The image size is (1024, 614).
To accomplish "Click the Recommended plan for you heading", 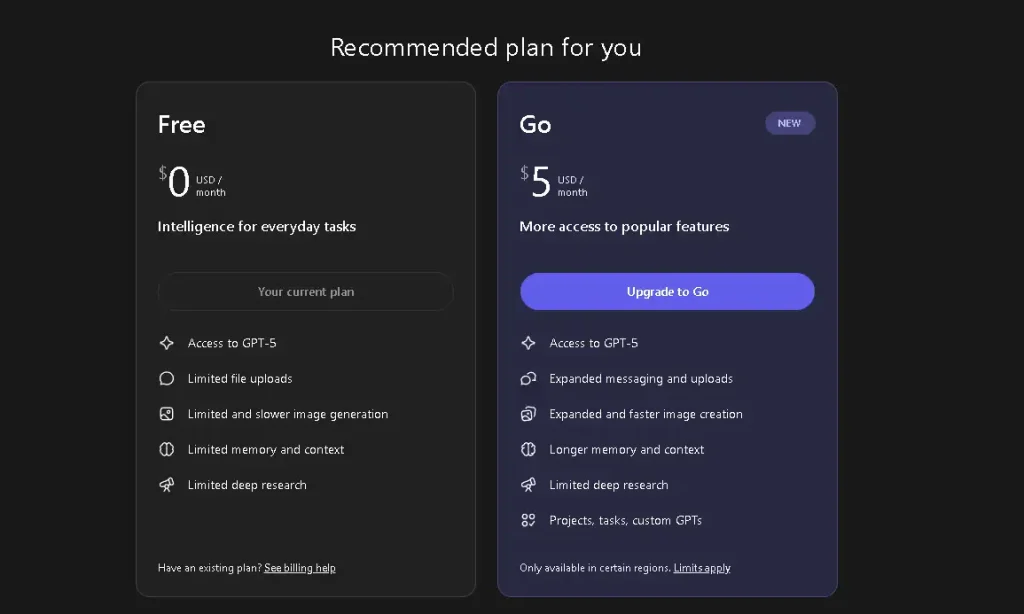I will (486, 47).
